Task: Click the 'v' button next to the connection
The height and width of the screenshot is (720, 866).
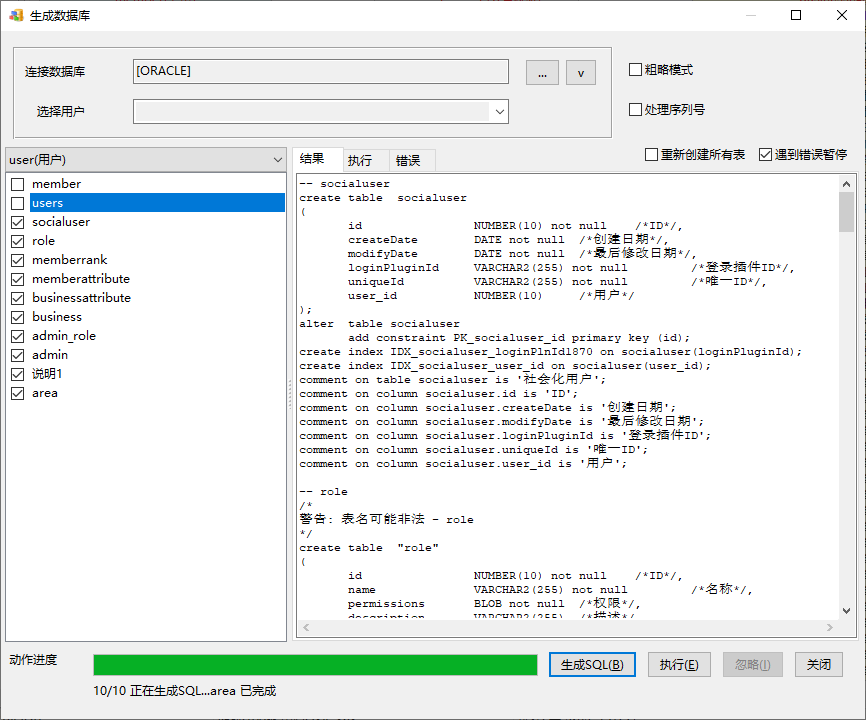Action: (581, 72)
